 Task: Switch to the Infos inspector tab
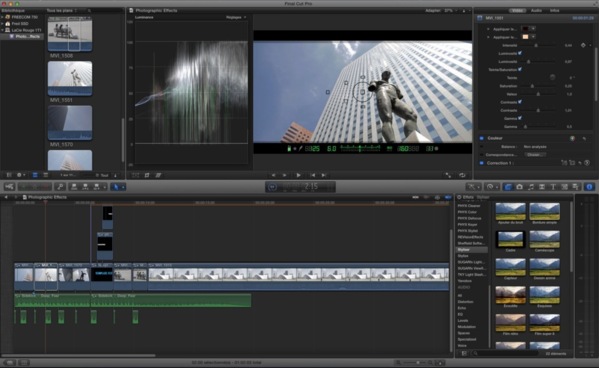pyautogui.click(x=555, y=10)
